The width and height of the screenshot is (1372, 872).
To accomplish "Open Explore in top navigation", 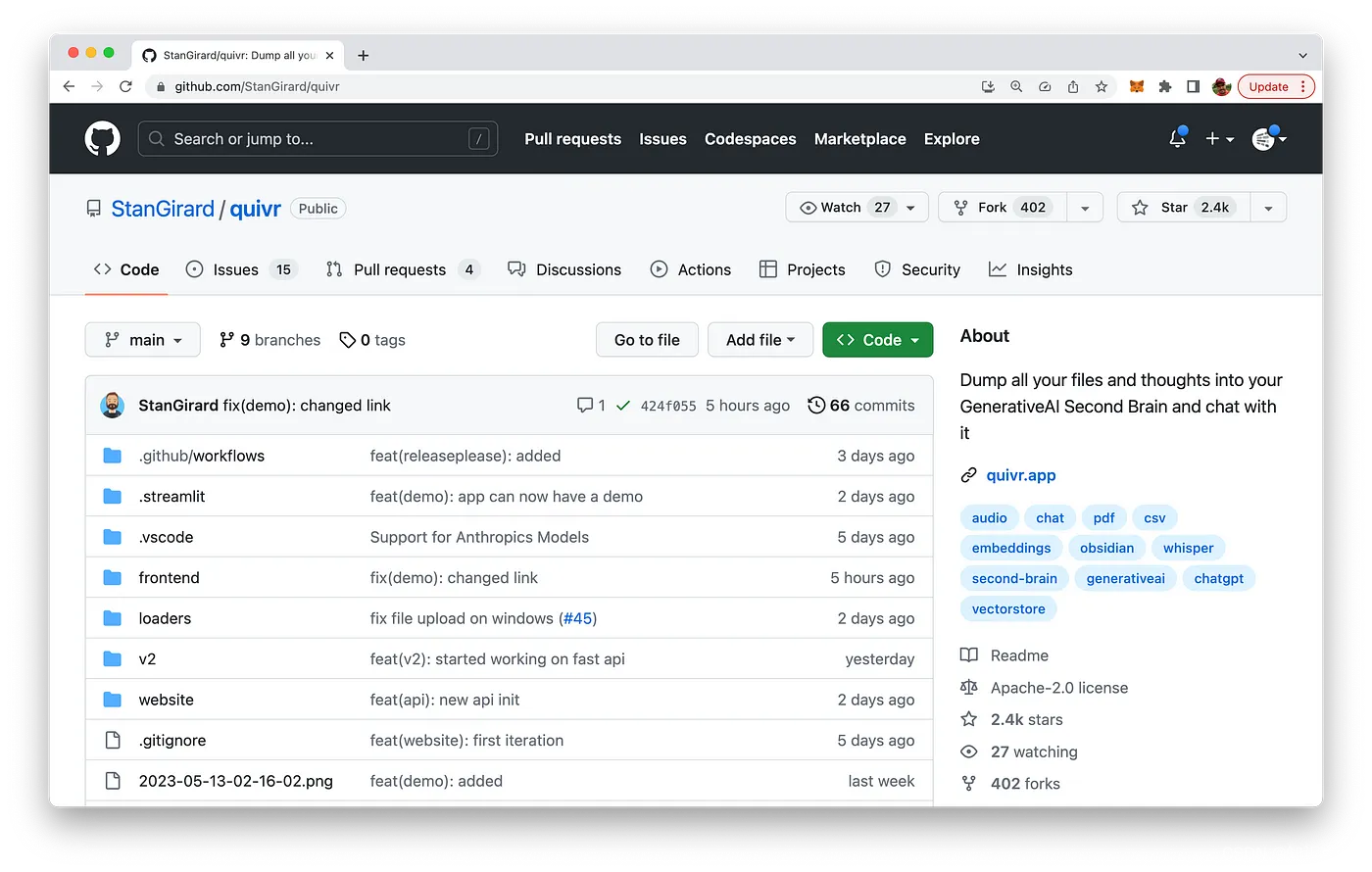I will coord(952,139).
